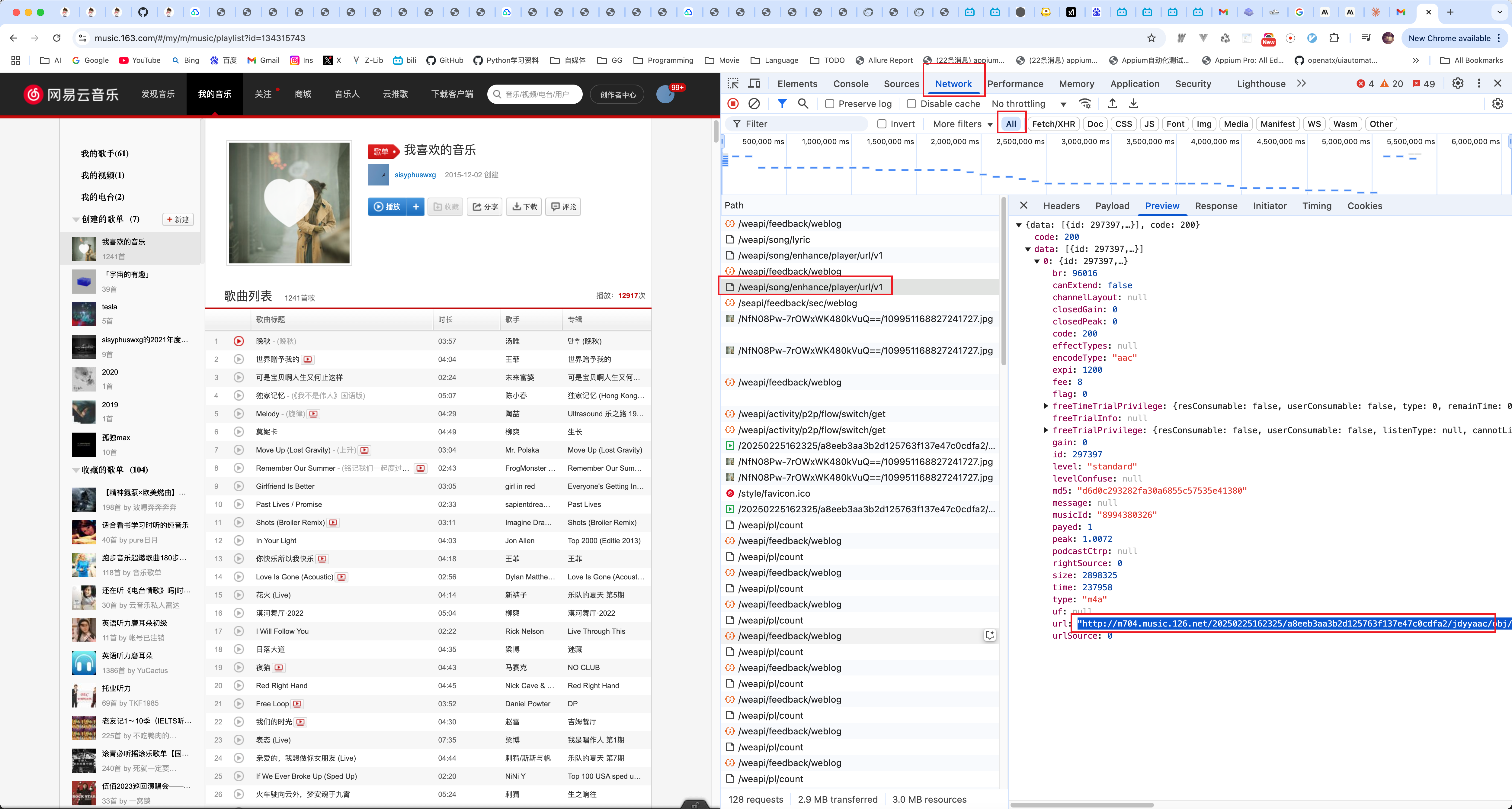Click the user avatar with 99+ badge
The image size is (1512, 809).
point(665,94)
